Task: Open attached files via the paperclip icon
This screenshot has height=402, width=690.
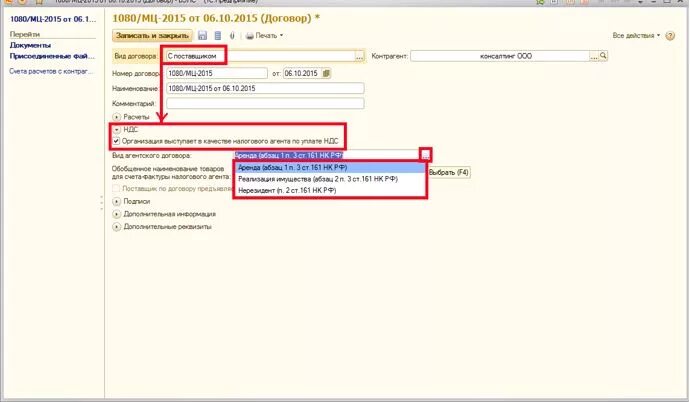Action: coord(232,36)
